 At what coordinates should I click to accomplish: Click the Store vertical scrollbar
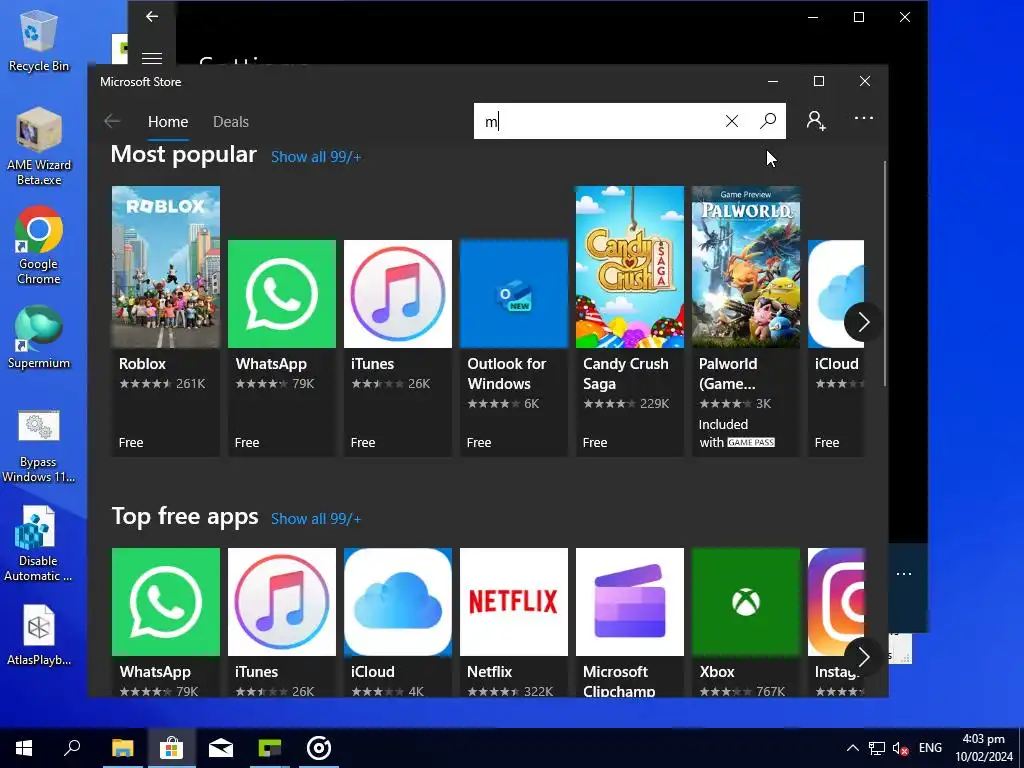coord(885,274)
